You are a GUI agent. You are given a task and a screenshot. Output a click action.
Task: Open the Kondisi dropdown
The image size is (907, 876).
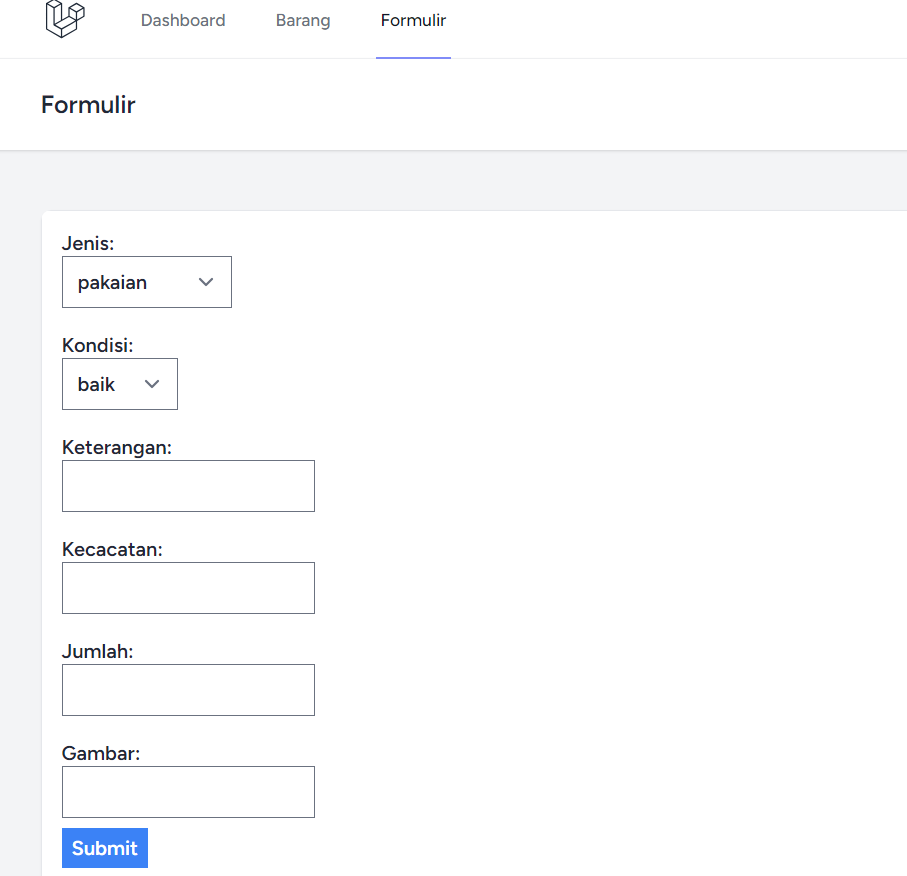[x=119, y=384]
